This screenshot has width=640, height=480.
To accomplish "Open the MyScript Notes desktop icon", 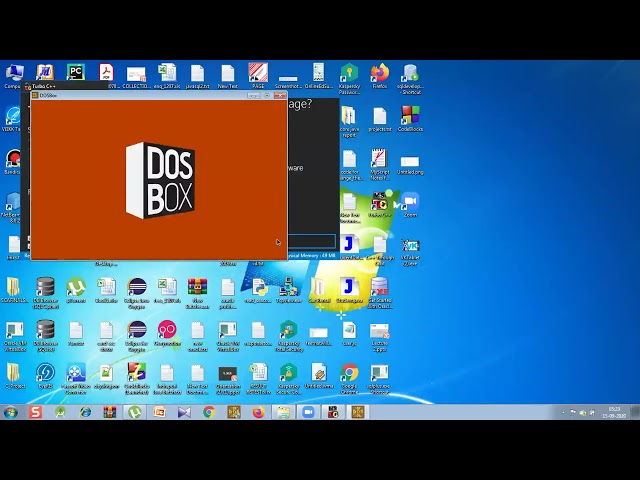I will (x=380, y=164).
